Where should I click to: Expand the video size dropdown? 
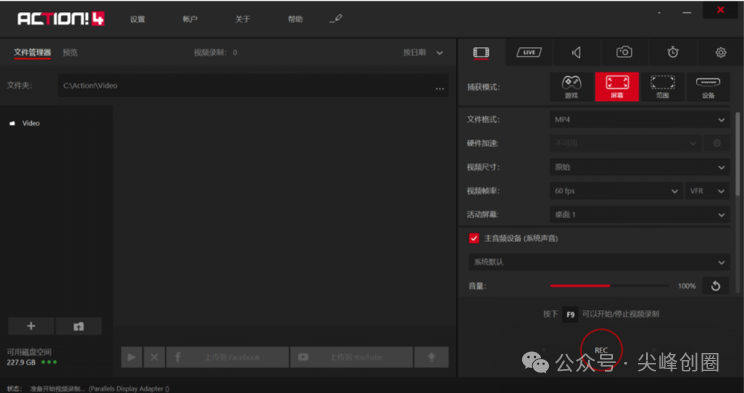640,167
